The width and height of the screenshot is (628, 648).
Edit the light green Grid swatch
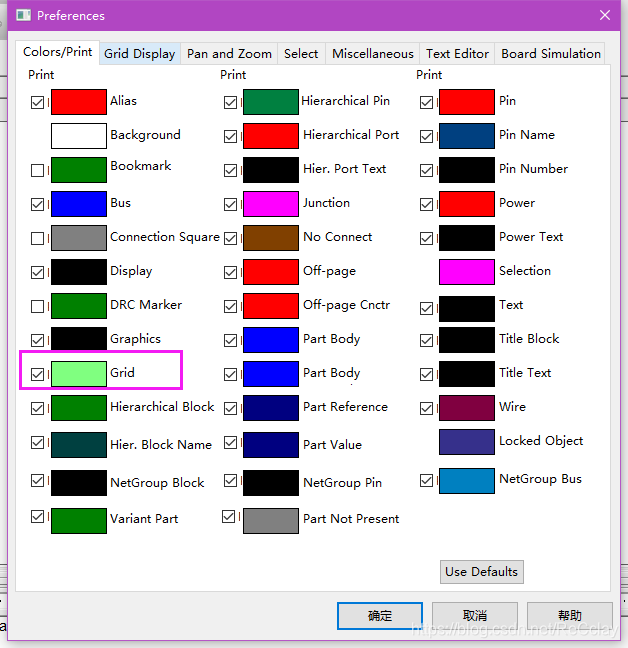click(79, 374)
